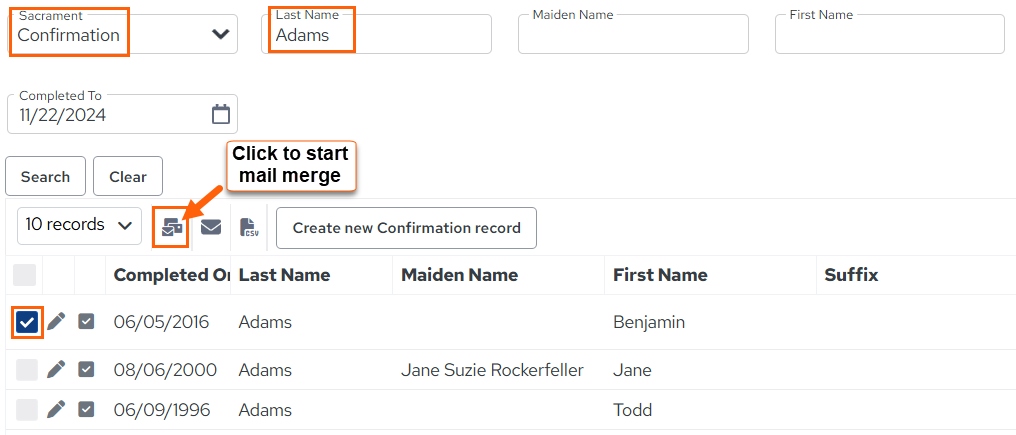Create new Confirmation record
The width and height of the screenshot is (1016, 435).
406,228
